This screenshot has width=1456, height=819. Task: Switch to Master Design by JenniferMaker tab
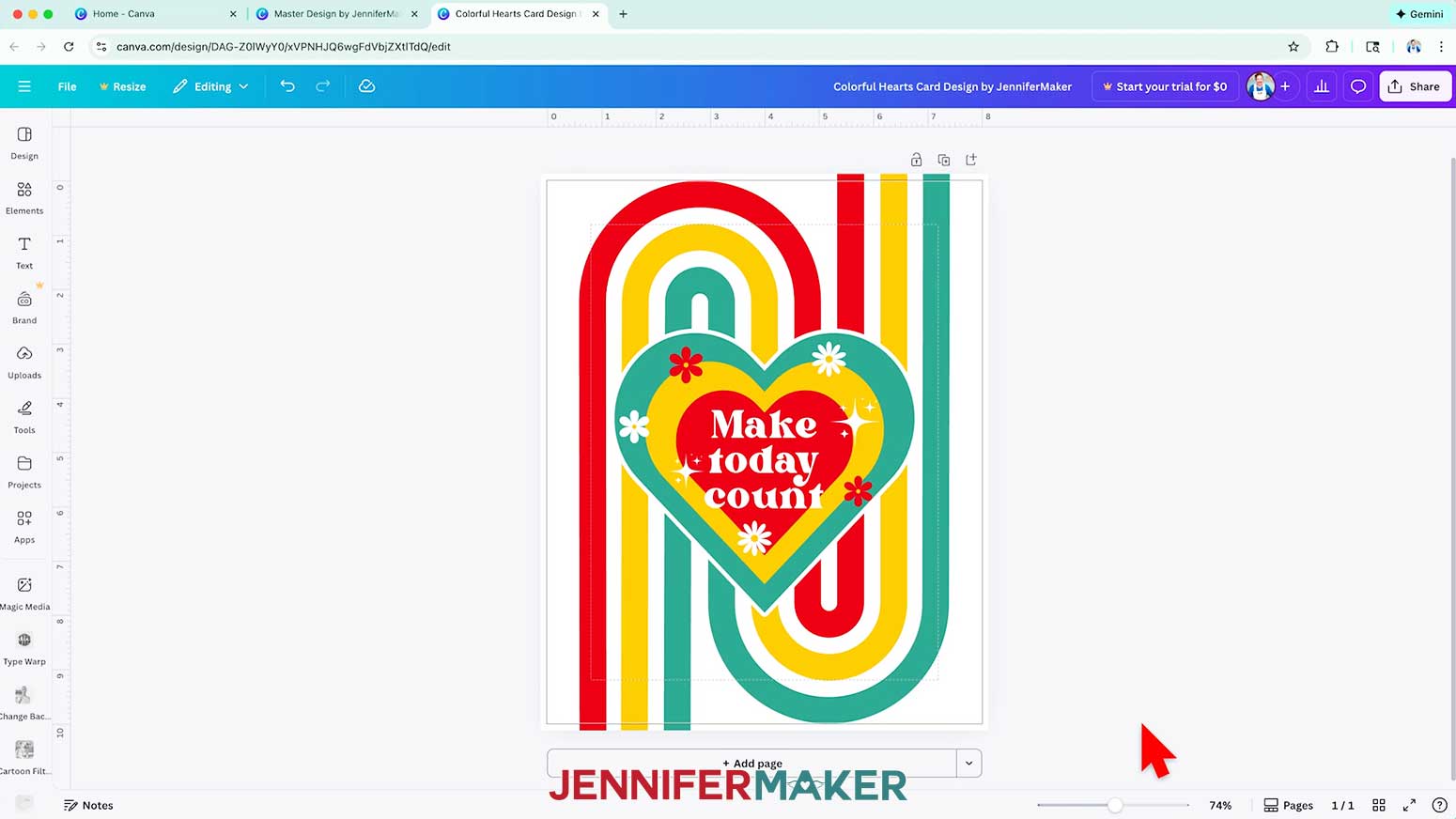click(336, 14)
